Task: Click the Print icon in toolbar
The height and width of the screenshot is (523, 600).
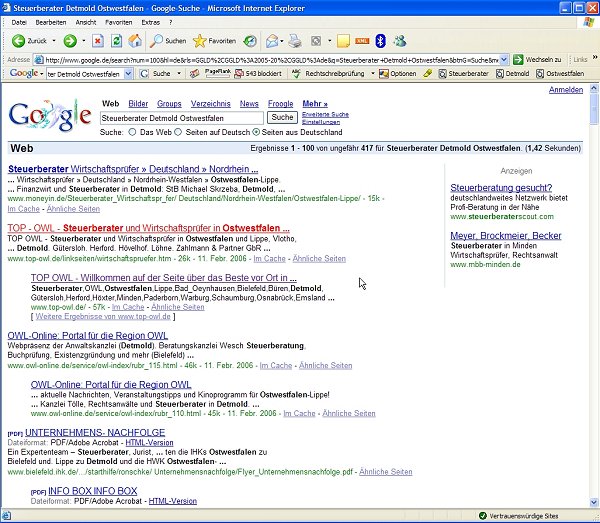Action: (295, 41)
